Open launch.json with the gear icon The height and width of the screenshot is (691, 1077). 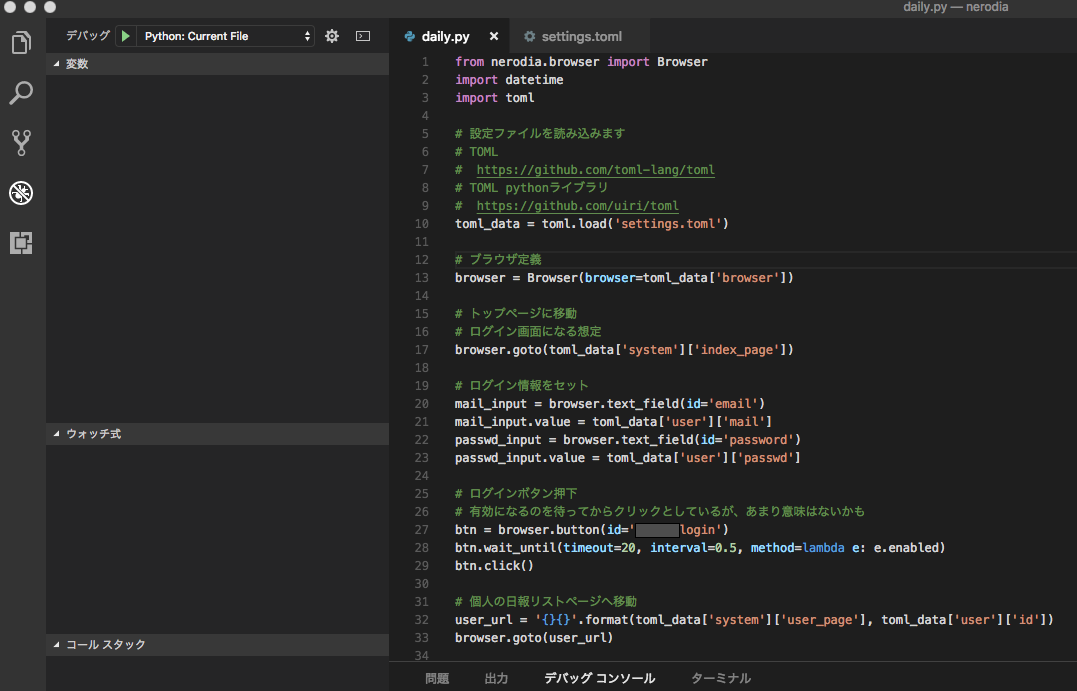tap(332, 36)
